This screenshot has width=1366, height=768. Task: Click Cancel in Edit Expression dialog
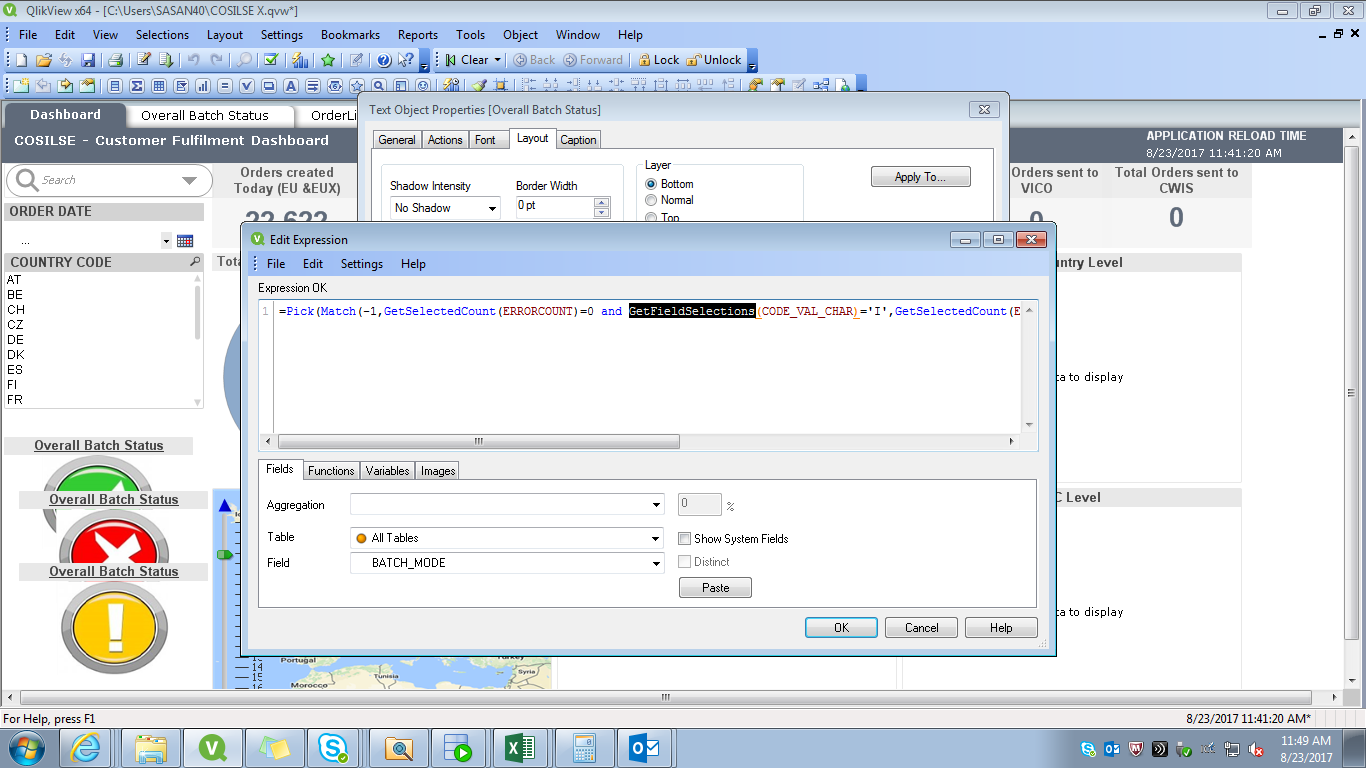(x=922, y=628)
